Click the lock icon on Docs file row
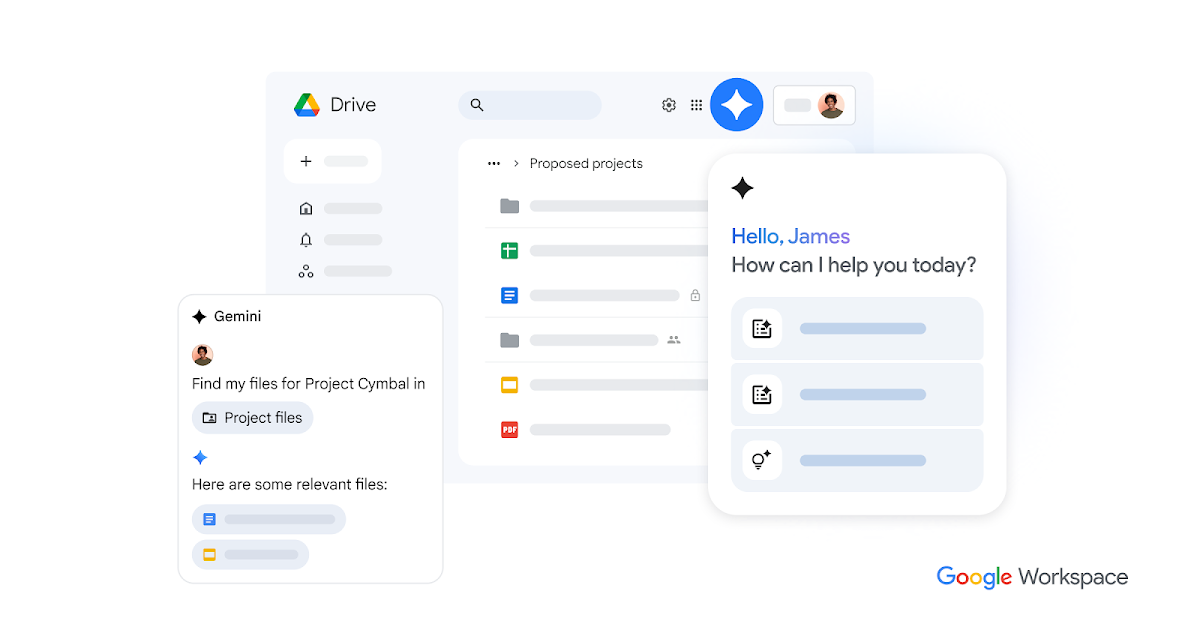The height and width of the screenshot is (630, 1200). point(695,295)
